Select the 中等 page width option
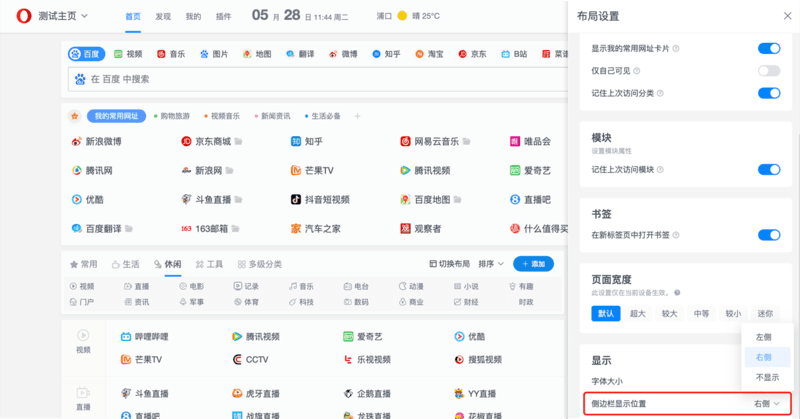This screenshot has width=800, height=419. [x=702, y=313]
